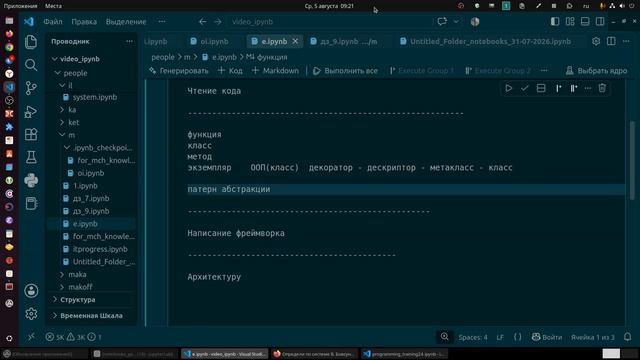640x360 pixels.
Task: Open the Правка menu
Action: [x=84, y=22]
